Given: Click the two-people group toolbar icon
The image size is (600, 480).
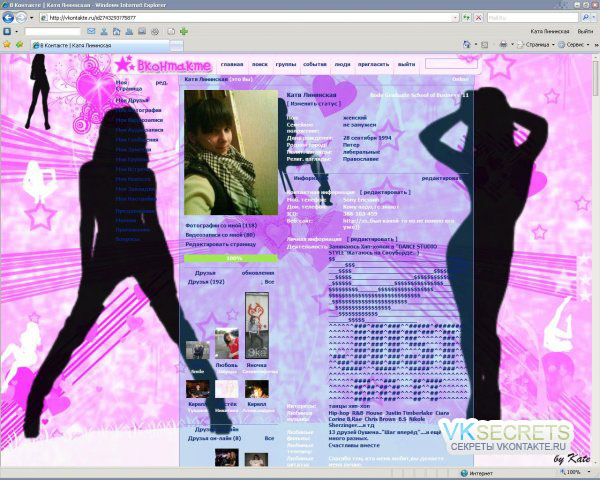Looking at the screenshot, I should 129,31.
